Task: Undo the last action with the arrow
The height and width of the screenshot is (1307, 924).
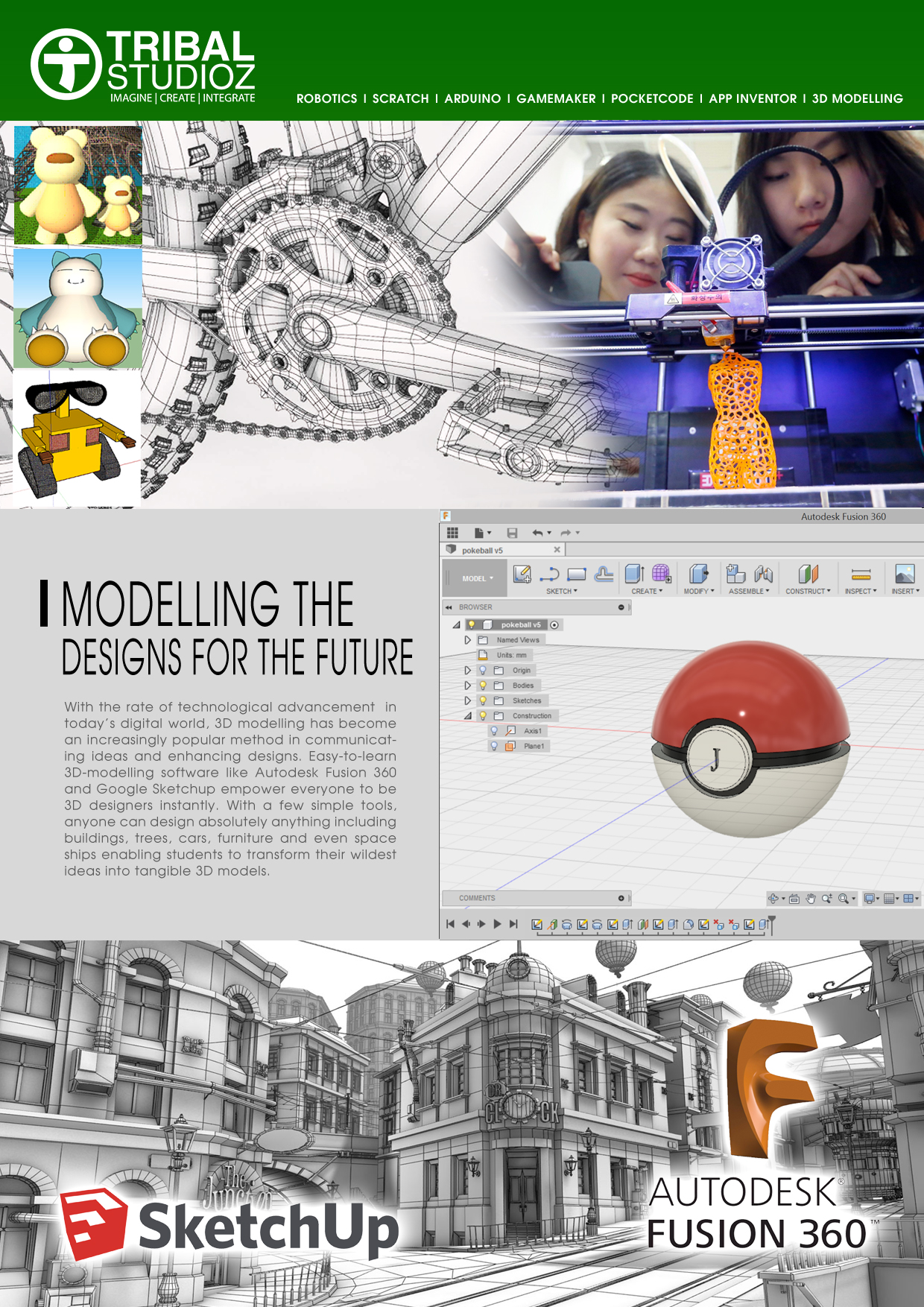Action: [538, 533]
